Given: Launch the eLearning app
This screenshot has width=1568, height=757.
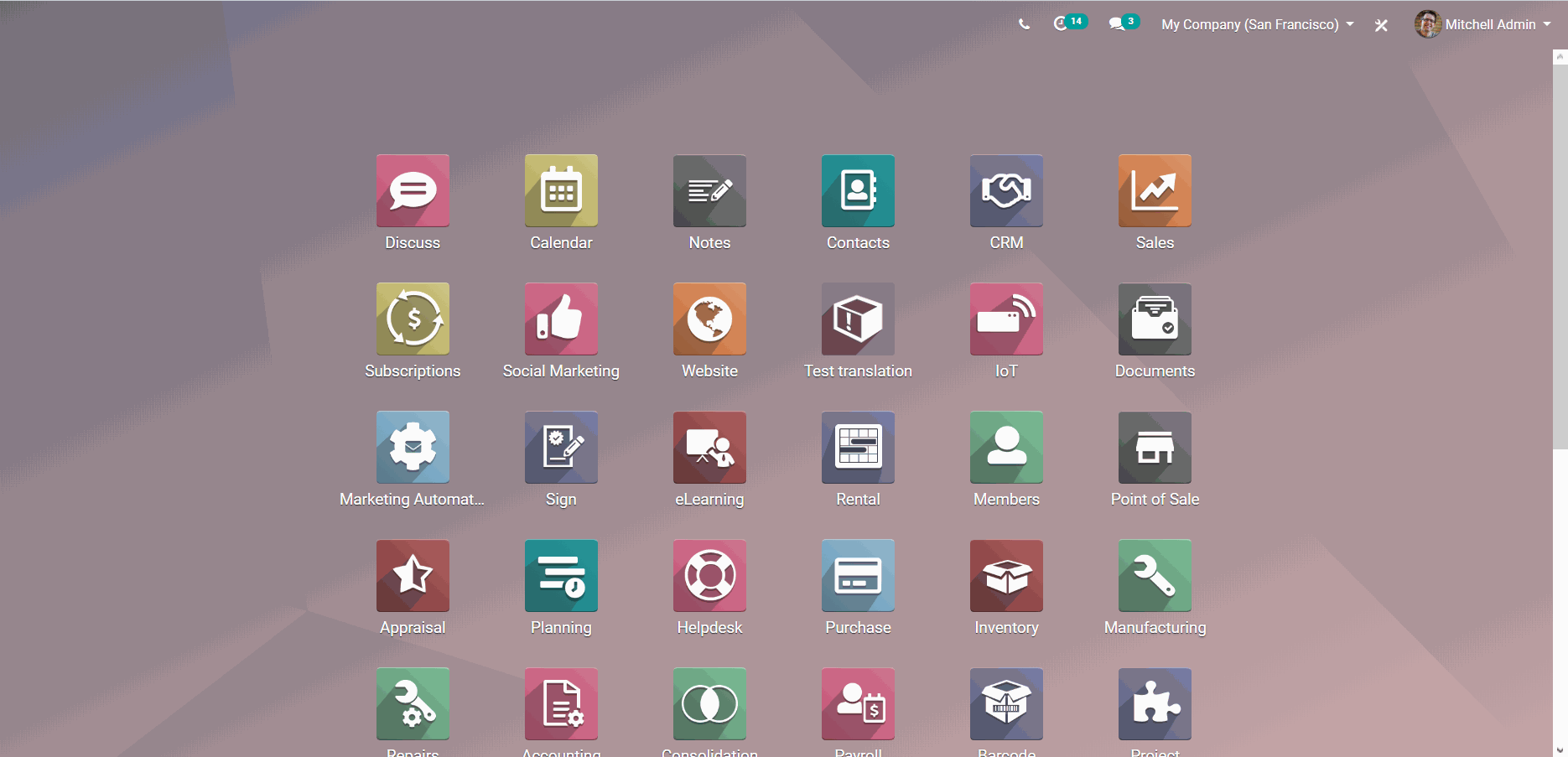Looking at the screenshot, I should coord(709,448).
